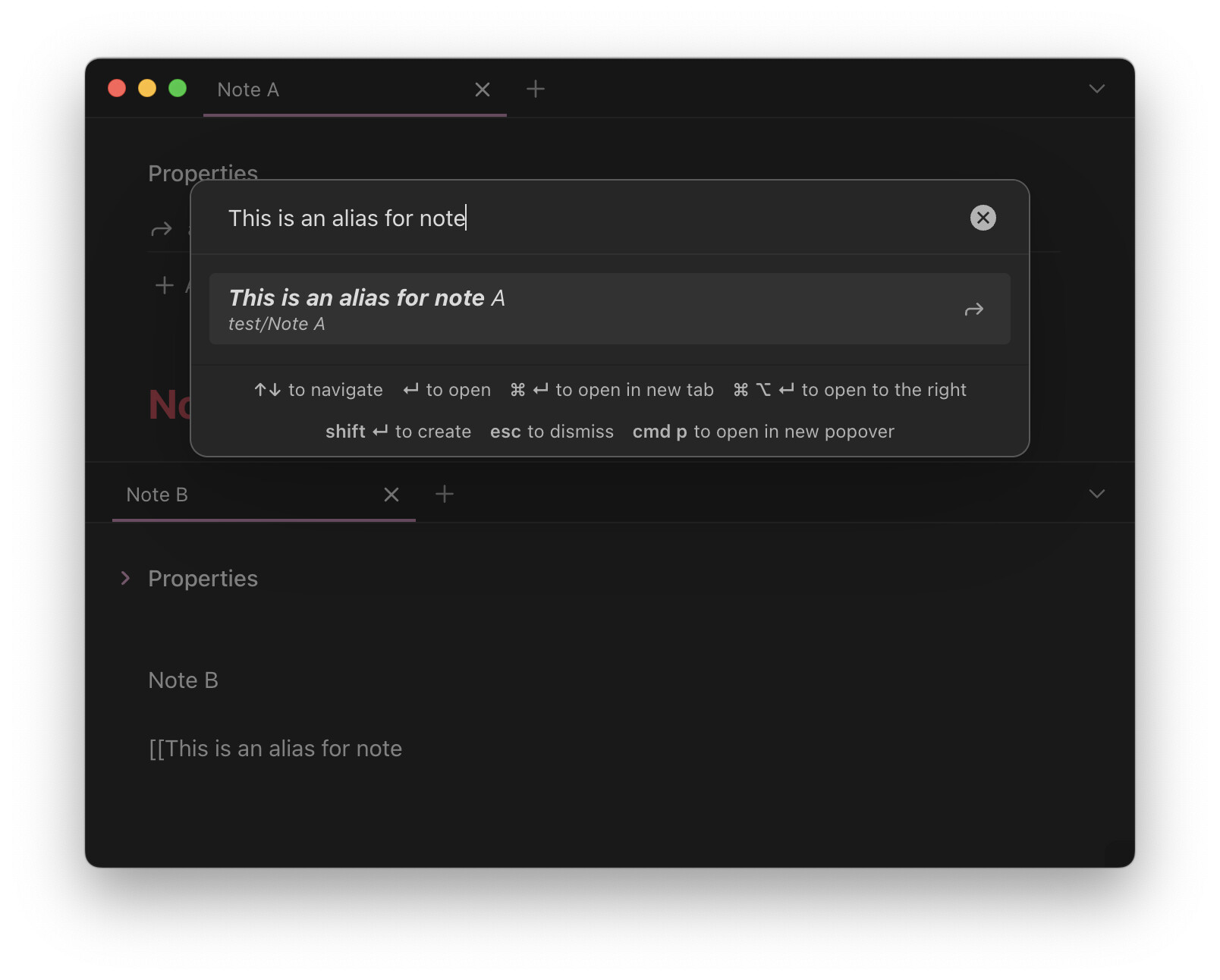Close the Note A tab

[482, 90]
